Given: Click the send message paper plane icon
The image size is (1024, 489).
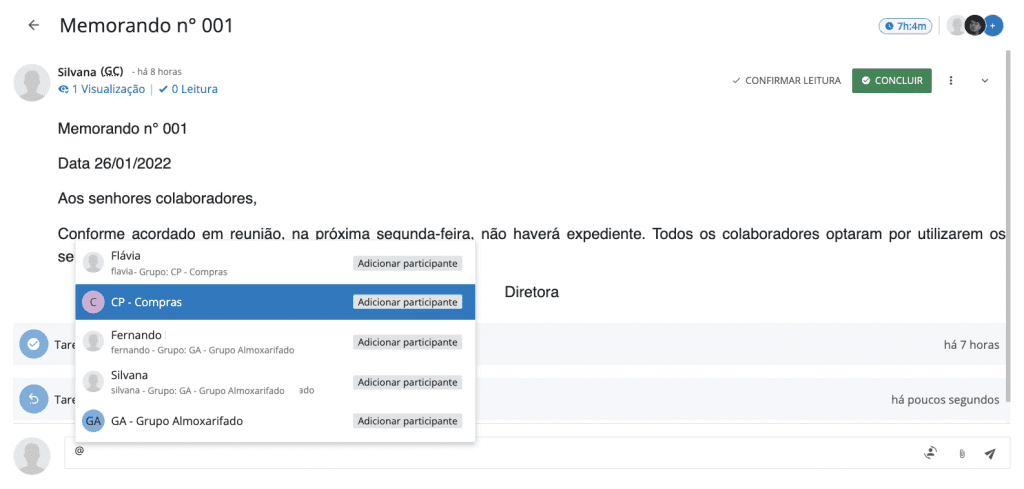Looking at the screenshot, I should point(989,453).
